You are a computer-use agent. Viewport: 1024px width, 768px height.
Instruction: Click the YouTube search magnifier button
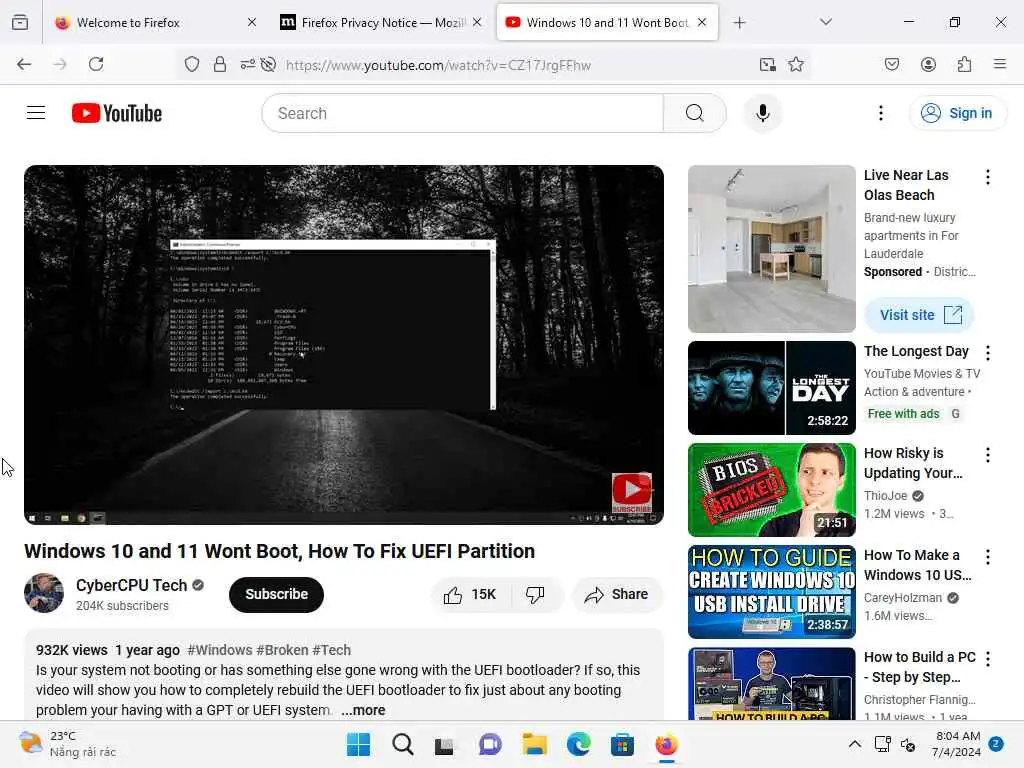coord(694,113)
